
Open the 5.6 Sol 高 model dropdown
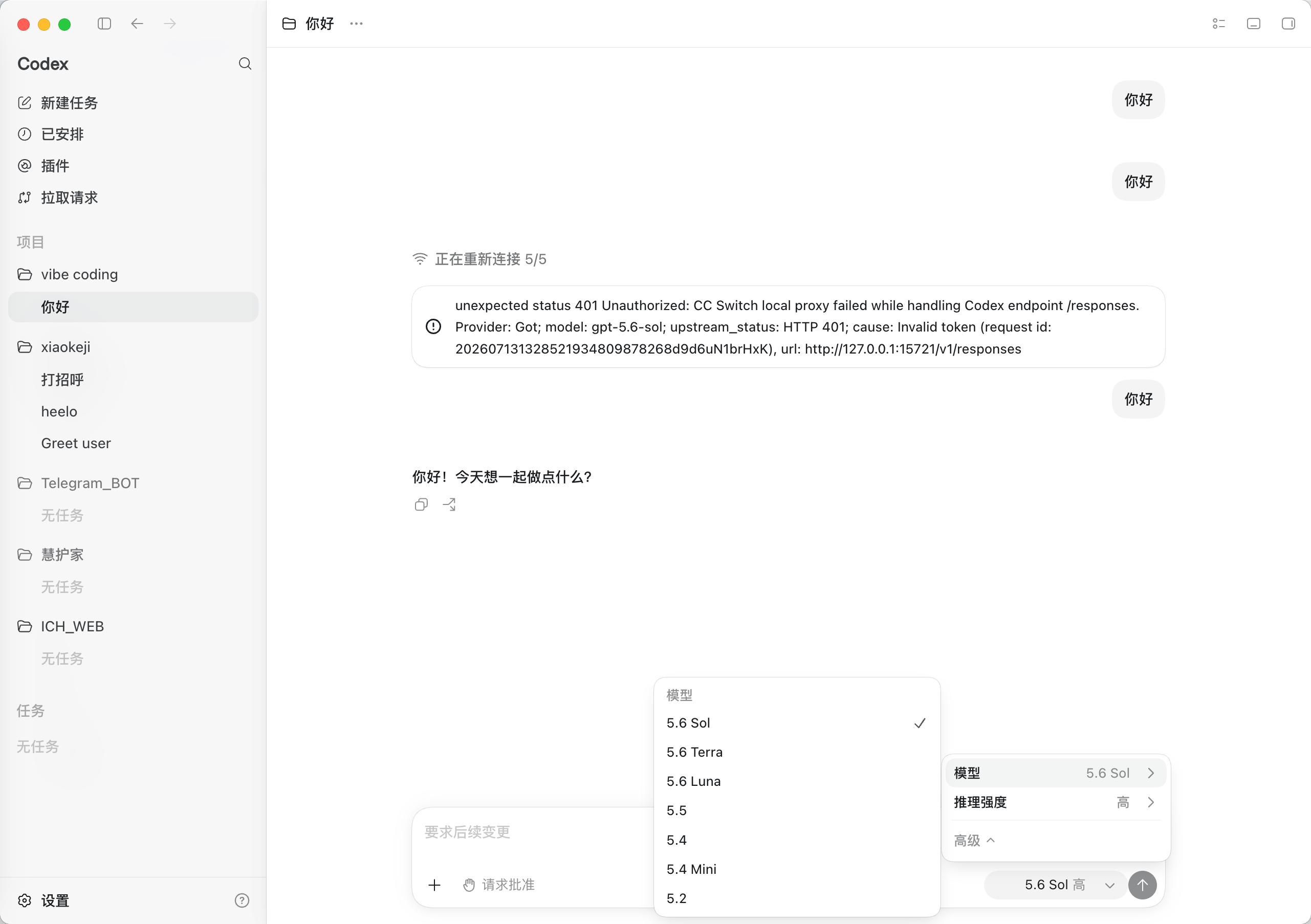(1056, 885)
